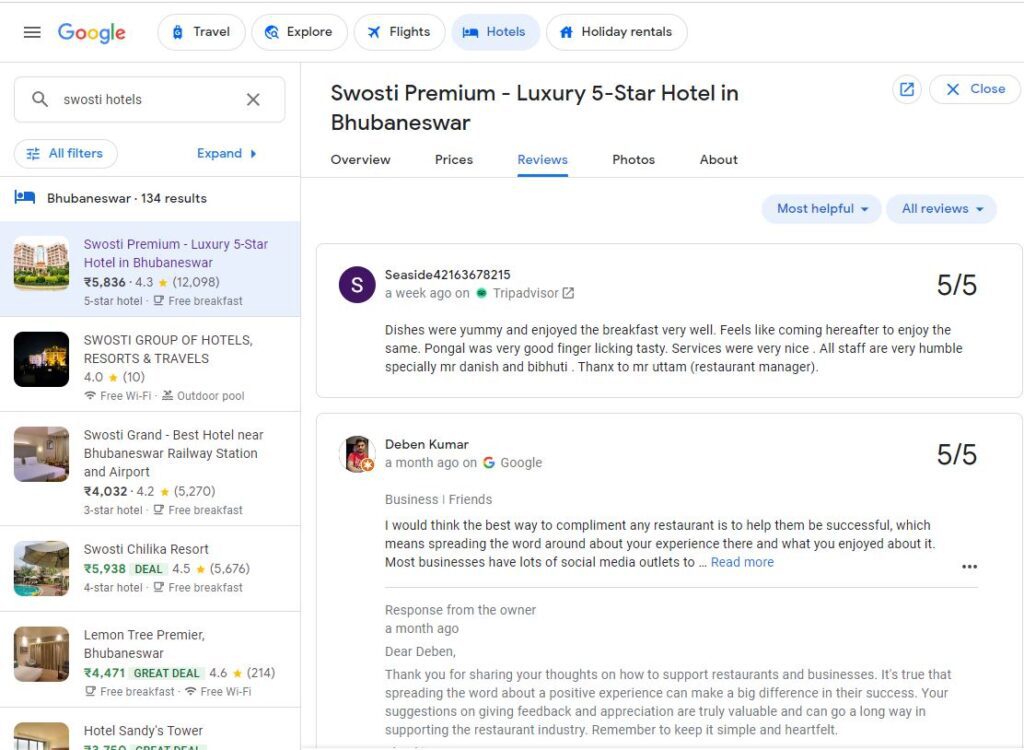Open Swosti Grand hotel listing
Image resolution: width=1024 pixels, height=750 pixels.
150,468
